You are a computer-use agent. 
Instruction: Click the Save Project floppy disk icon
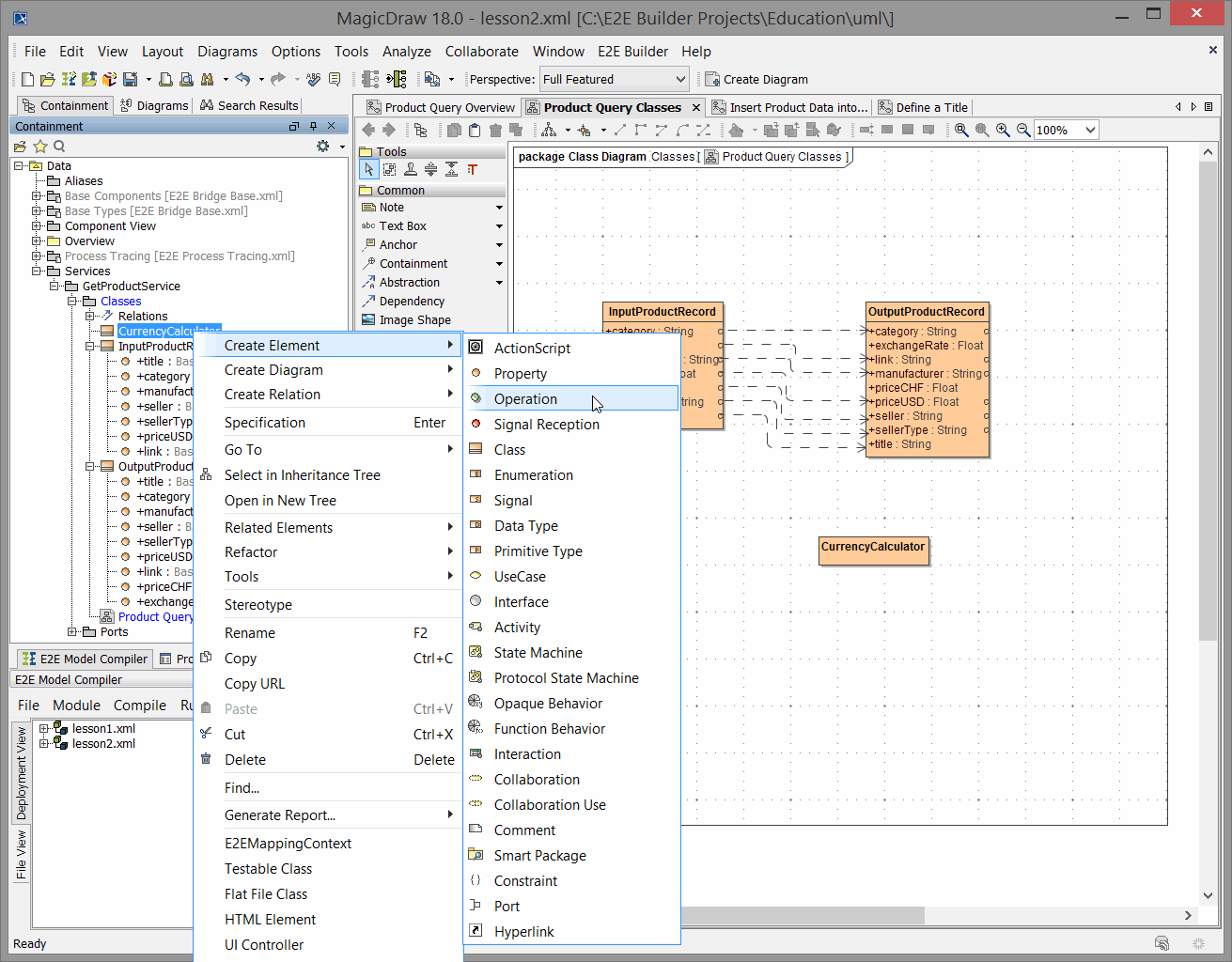pos(130,80)
